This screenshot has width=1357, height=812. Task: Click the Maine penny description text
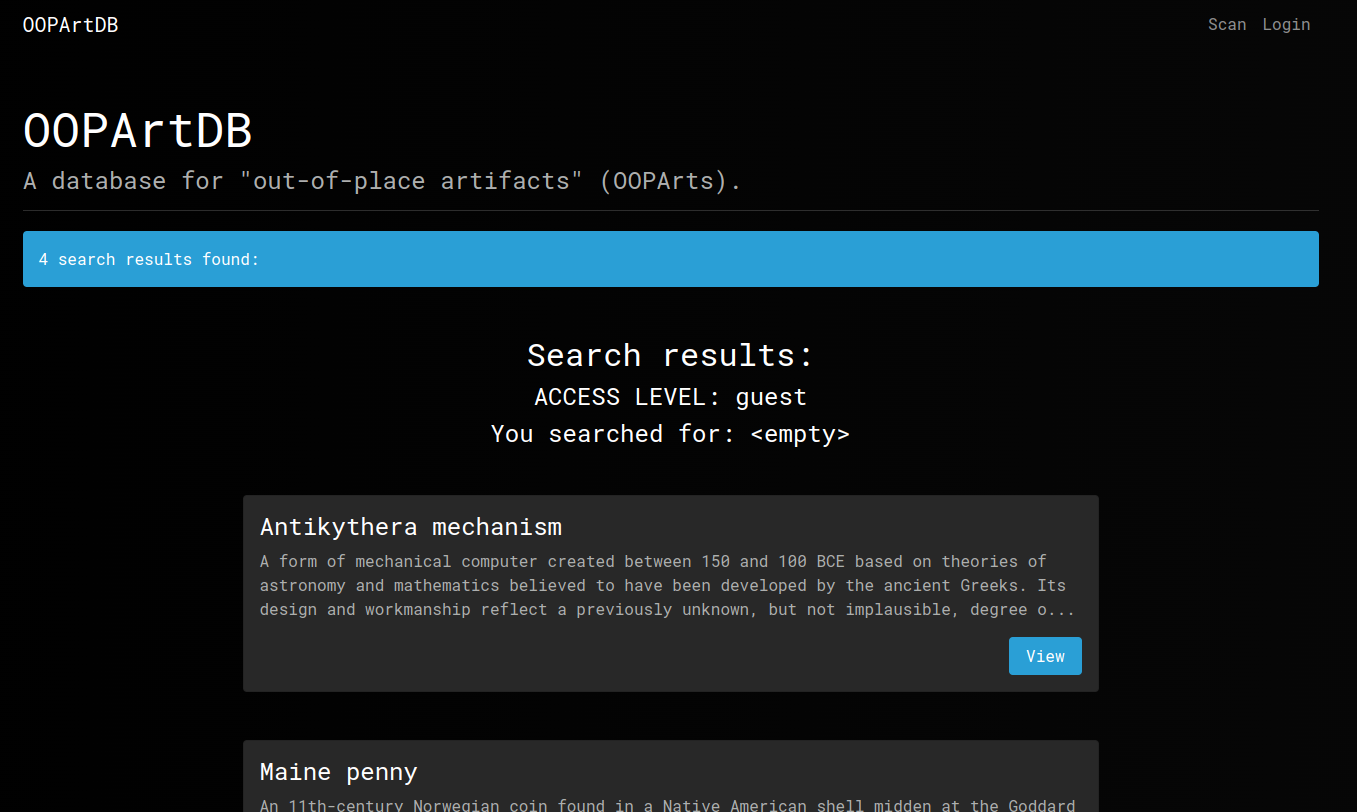coord(667,805)
